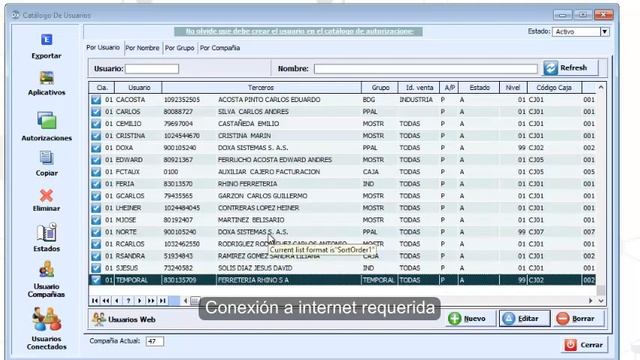Go to first record in navigator
The height and width of the screenshot is (360, 640).
click(x=95, y=301)
